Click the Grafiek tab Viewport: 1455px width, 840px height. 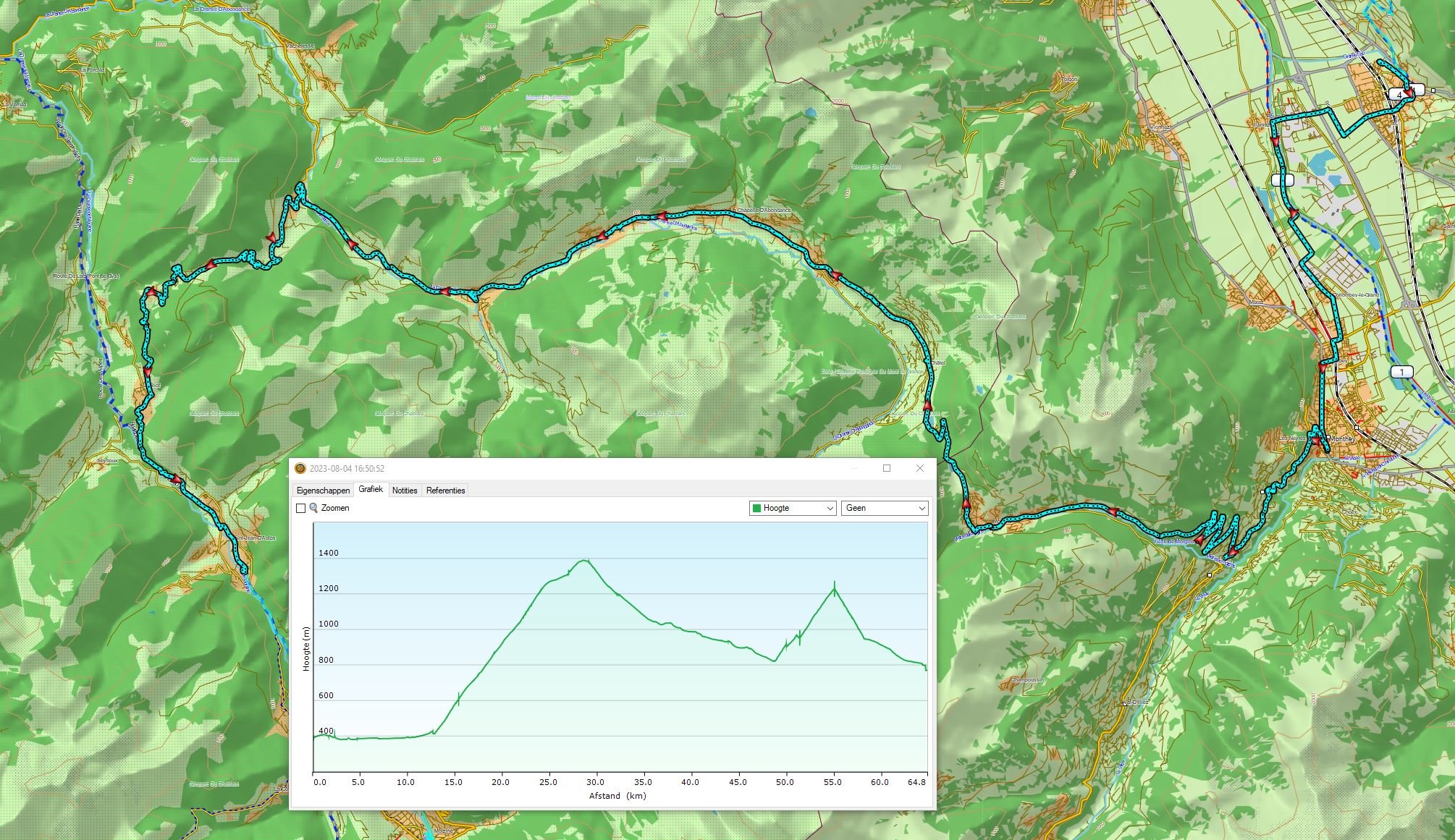[371, 490]
